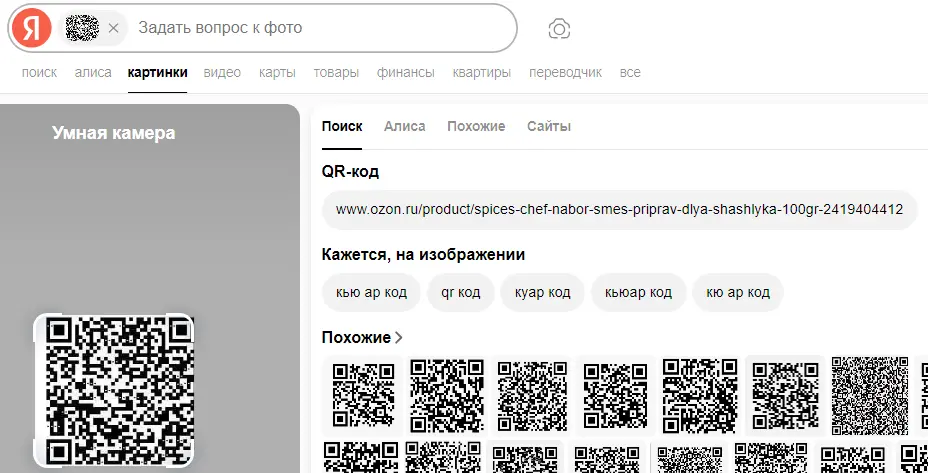Click the 'куар код' suggestion chip
The width and height of the screenshot is (928, 473).
click(542, 292)
